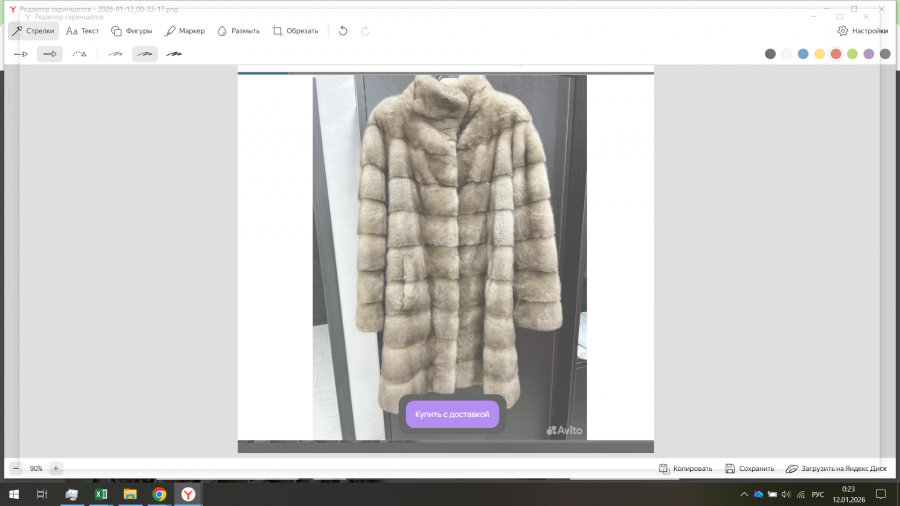Zoom in with the plus button
The image size is (900, 506).
coord(56,468)
